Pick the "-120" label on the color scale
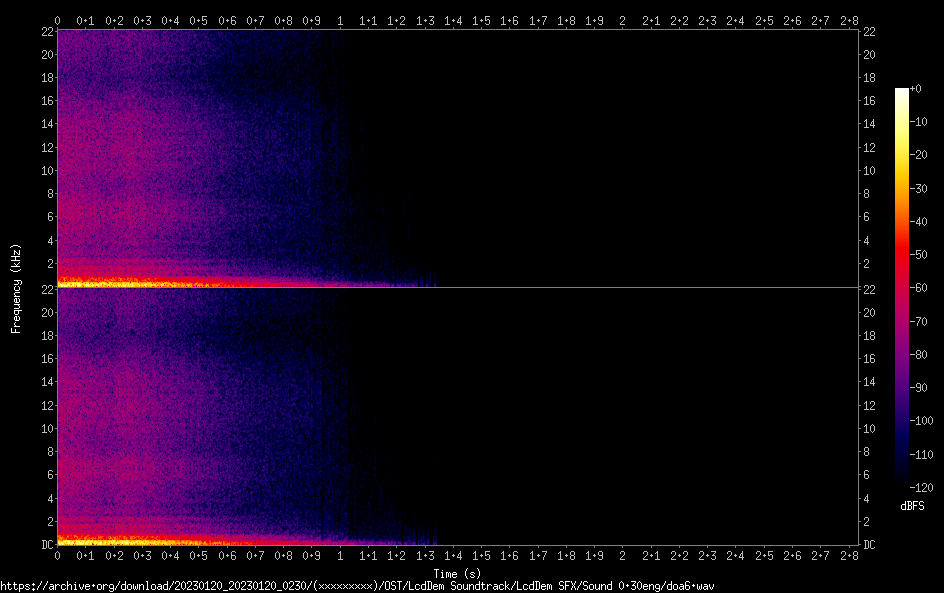Screen dimensions: 944x593 click(x=921, y=487)
